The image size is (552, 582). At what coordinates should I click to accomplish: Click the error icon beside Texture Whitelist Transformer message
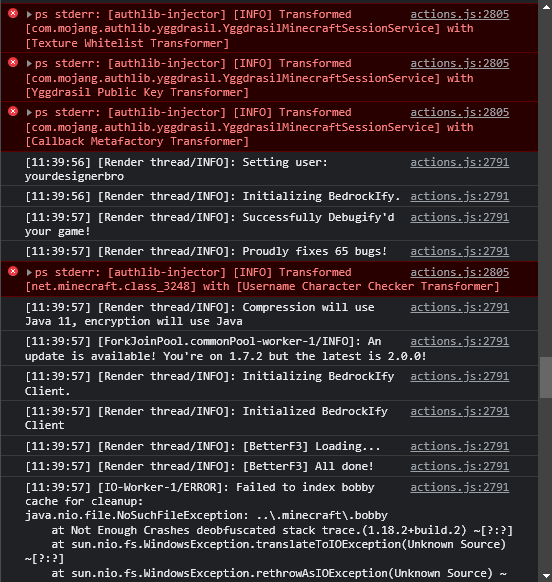click(13, 13)
